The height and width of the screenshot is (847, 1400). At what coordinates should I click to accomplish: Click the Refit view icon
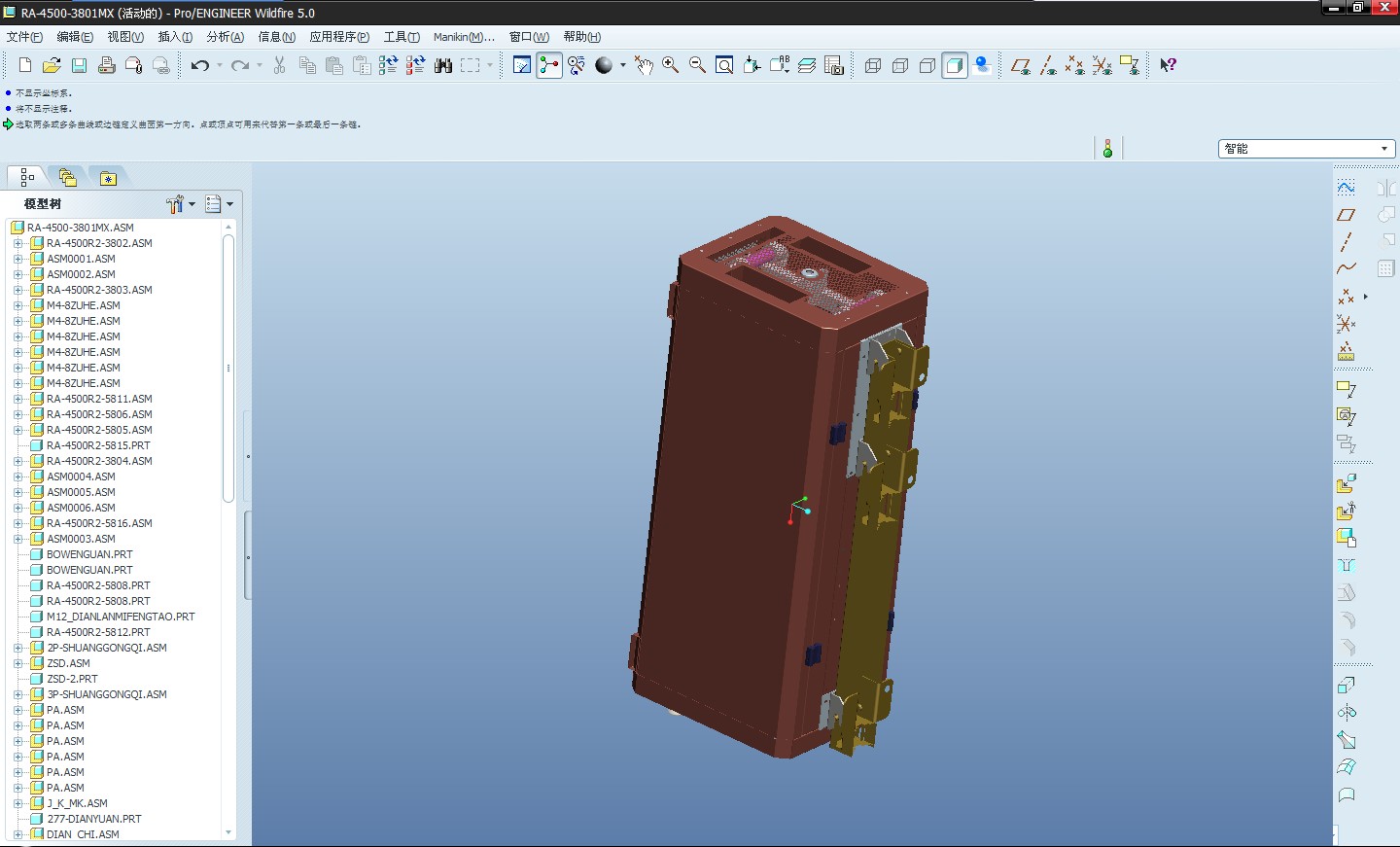click(724, 65)
